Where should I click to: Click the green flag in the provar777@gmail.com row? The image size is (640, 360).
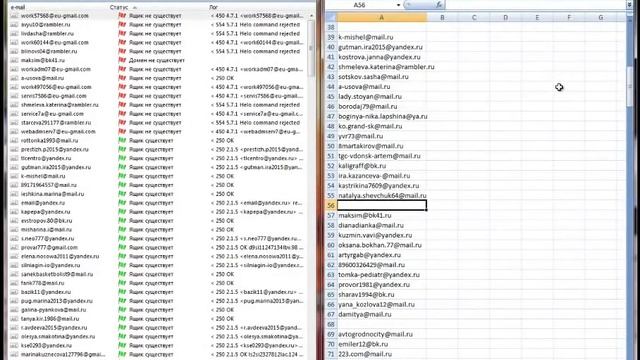122,247
